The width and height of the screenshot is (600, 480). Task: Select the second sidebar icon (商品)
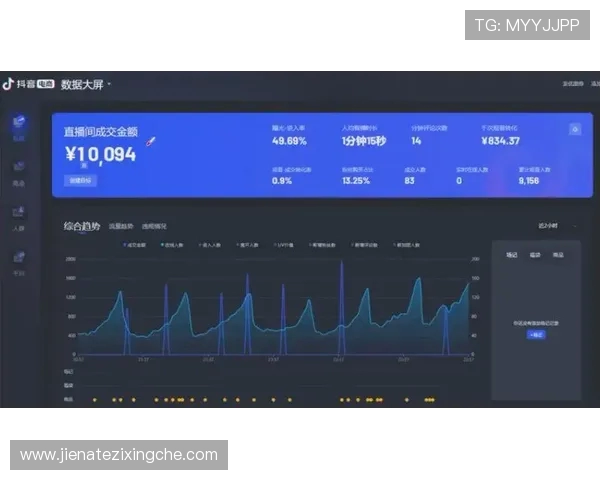[19, 170]
